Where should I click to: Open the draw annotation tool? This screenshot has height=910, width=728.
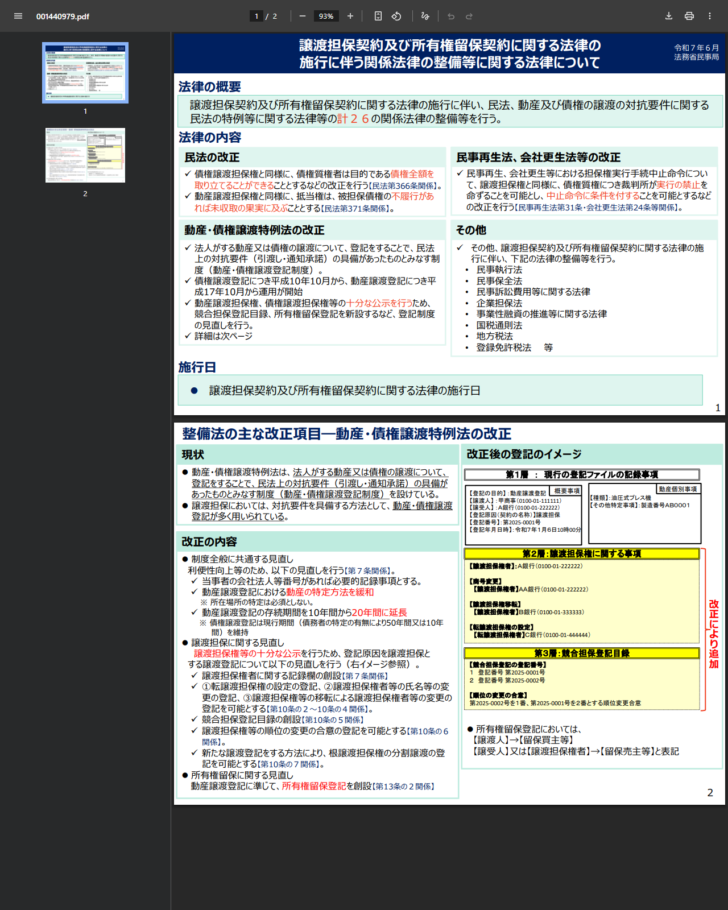pyautogui.click(x=425, y=16)
